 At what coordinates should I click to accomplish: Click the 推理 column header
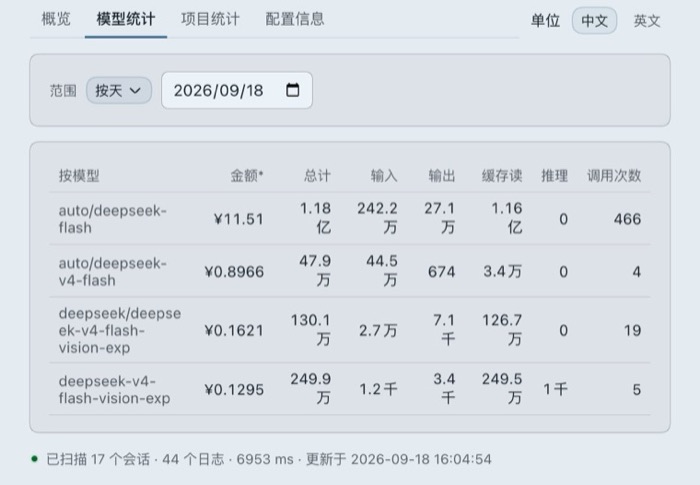coord(554,176)
